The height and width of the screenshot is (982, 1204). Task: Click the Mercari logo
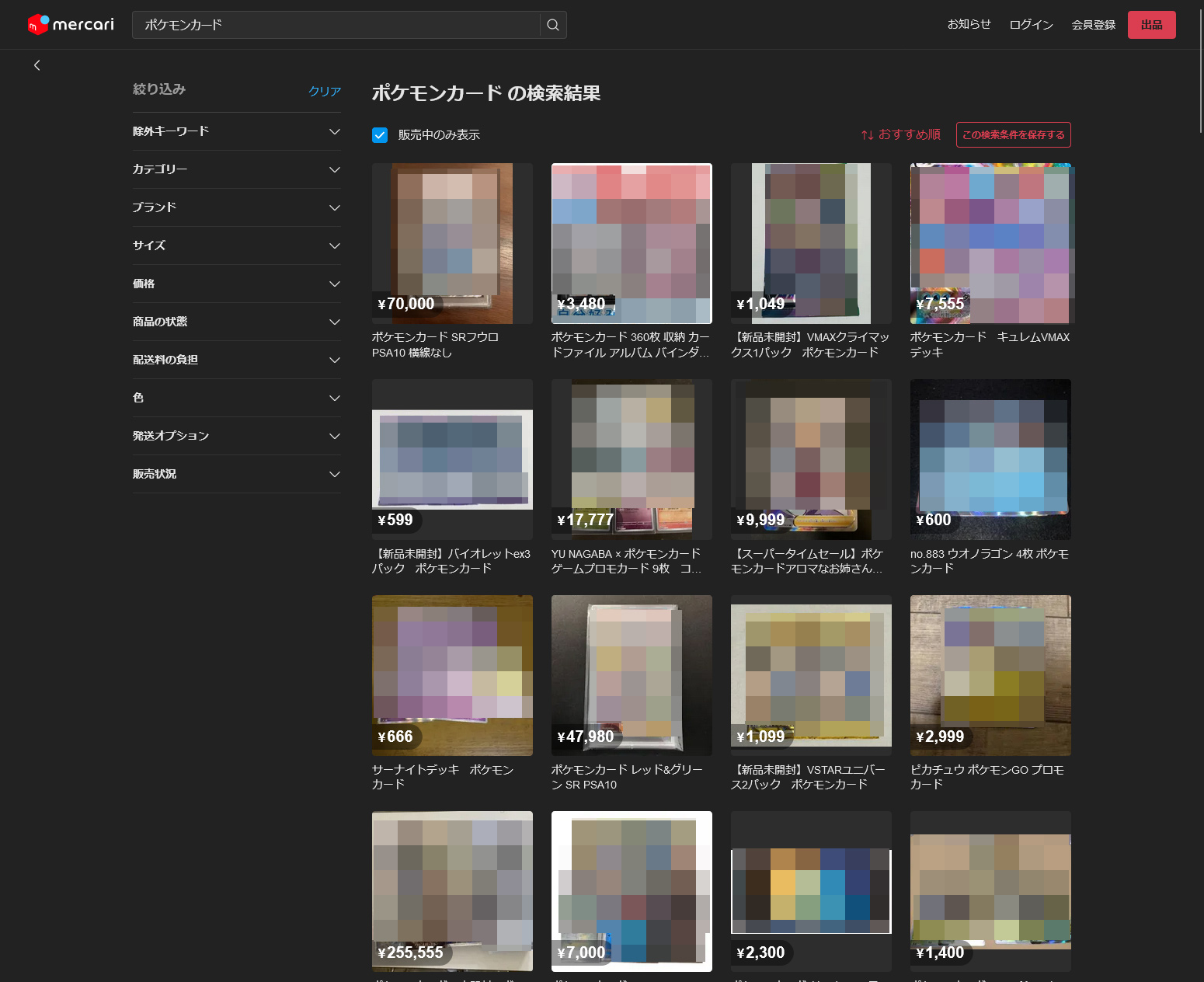tap(71, 25)
